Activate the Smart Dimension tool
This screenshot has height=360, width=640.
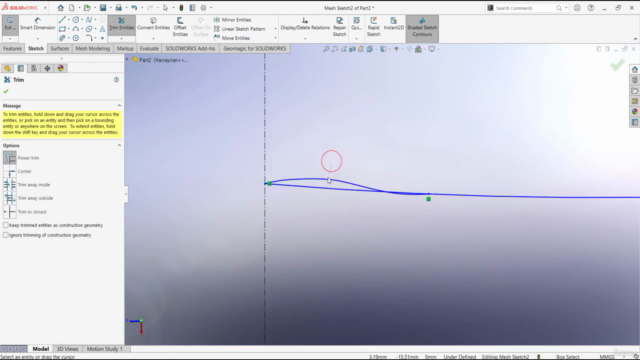tap(38, 24)
